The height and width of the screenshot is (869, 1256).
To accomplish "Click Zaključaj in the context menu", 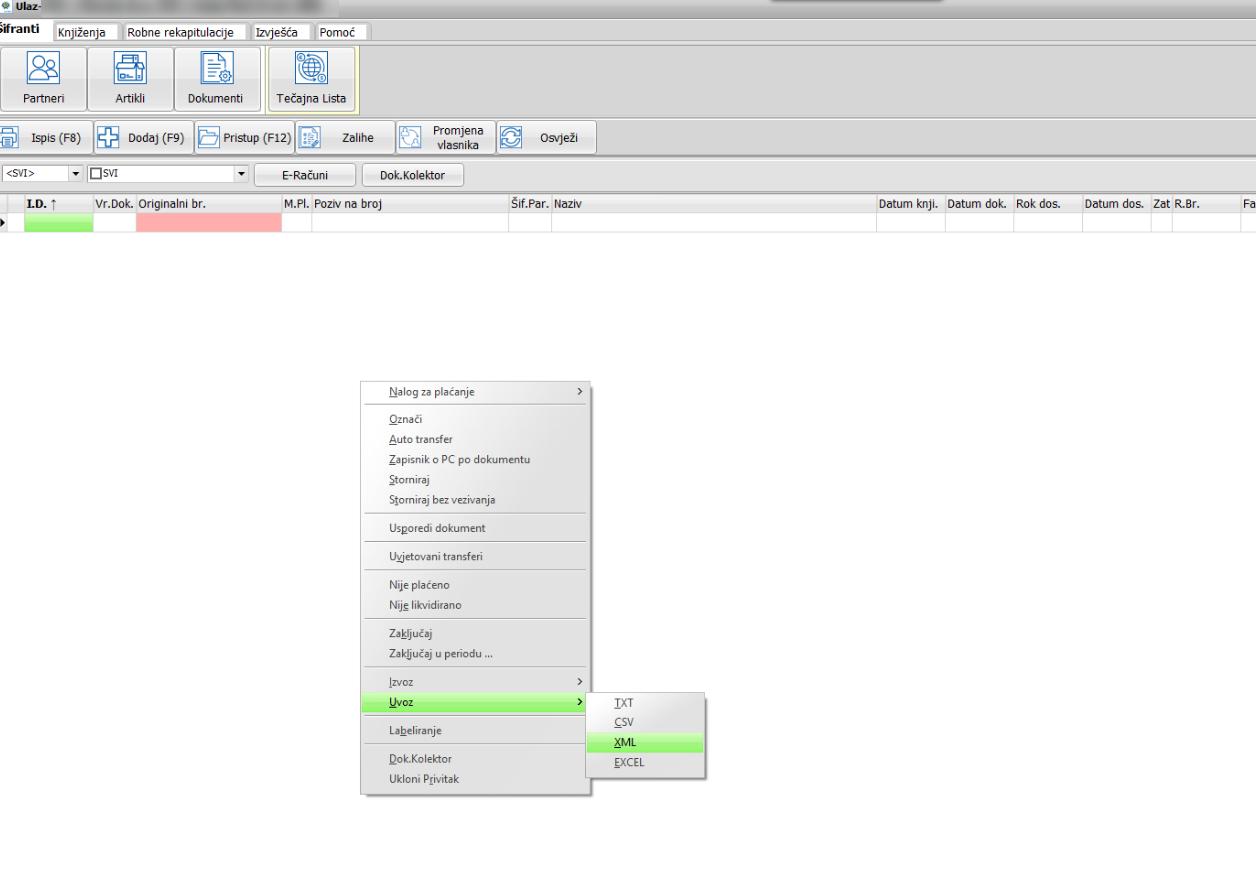I will [x=410, y=633].
